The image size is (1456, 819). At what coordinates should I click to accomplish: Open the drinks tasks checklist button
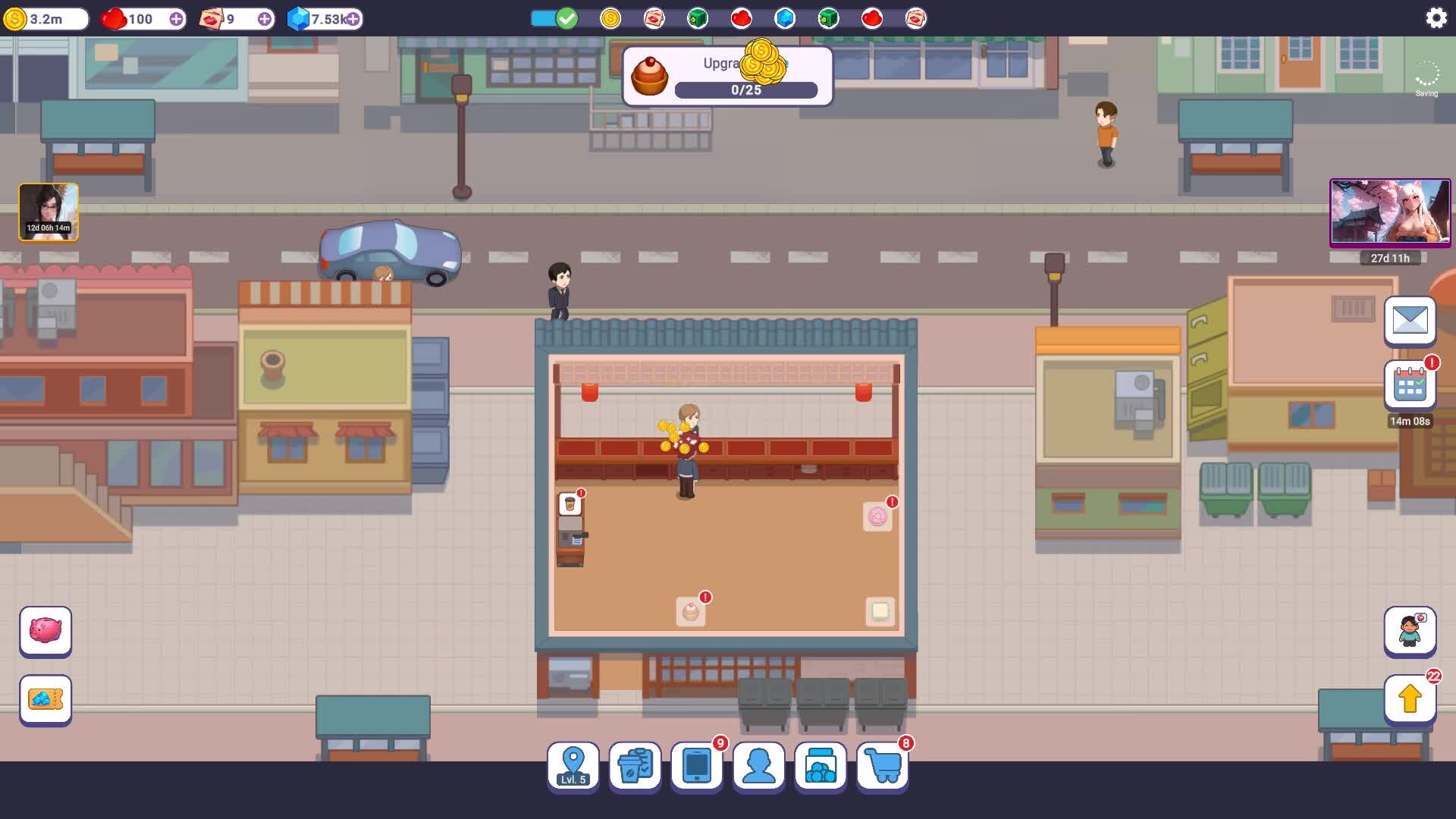coord(635,766)
